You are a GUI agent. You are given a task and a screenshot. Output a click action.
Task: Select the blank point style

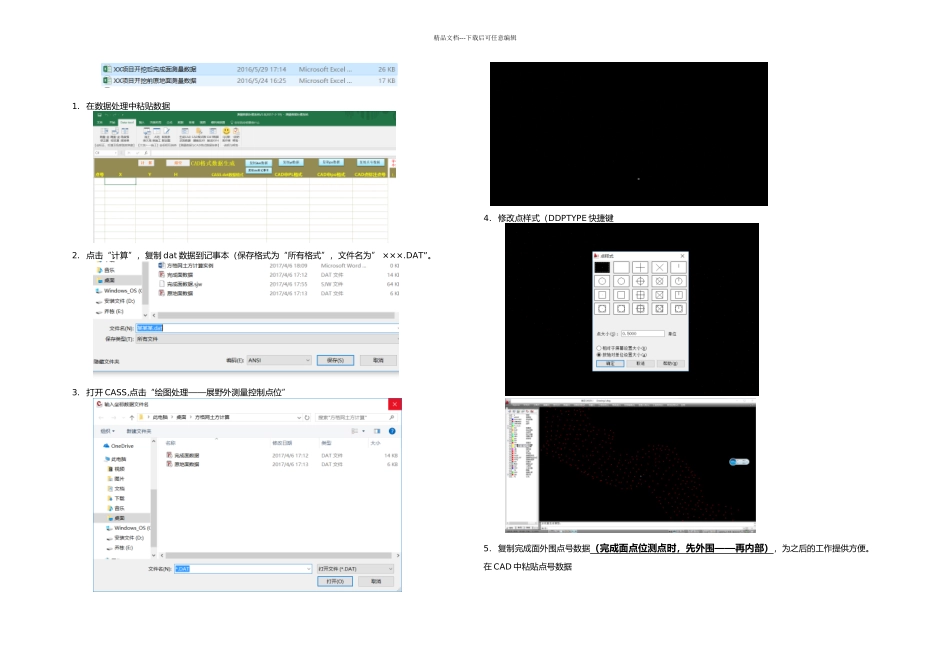tap(621, 267)
